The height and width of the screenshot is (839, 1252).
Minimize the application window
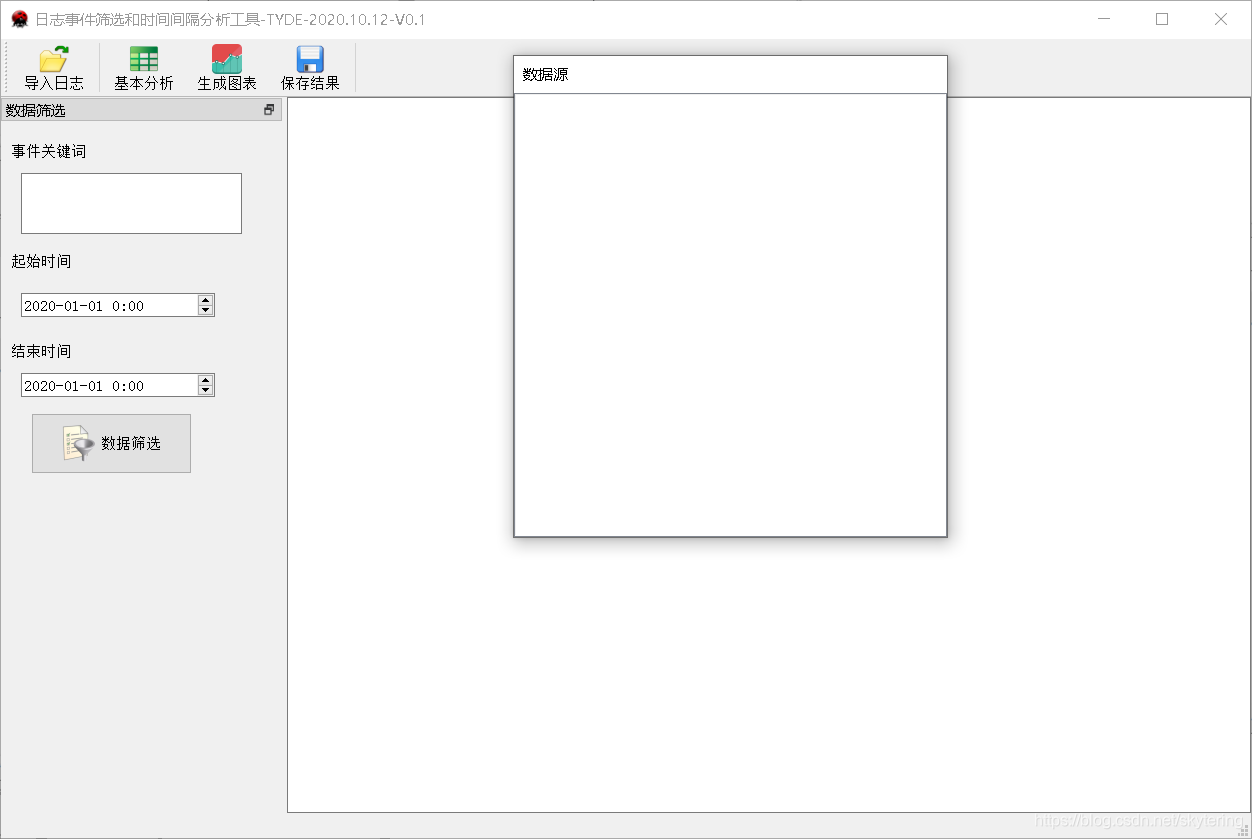point(1104,19)
